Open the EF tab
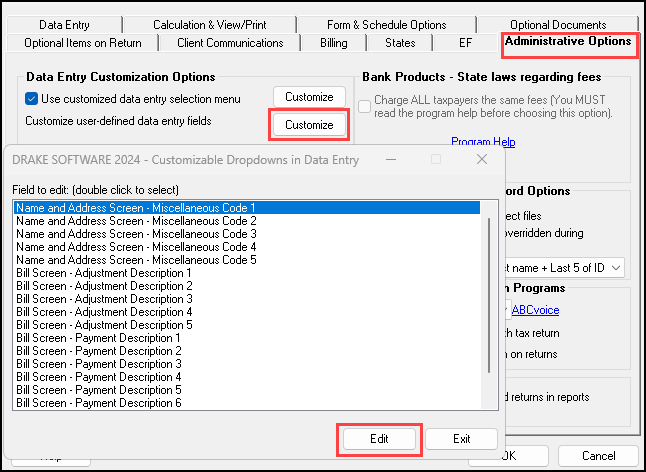 click(465, 43)
